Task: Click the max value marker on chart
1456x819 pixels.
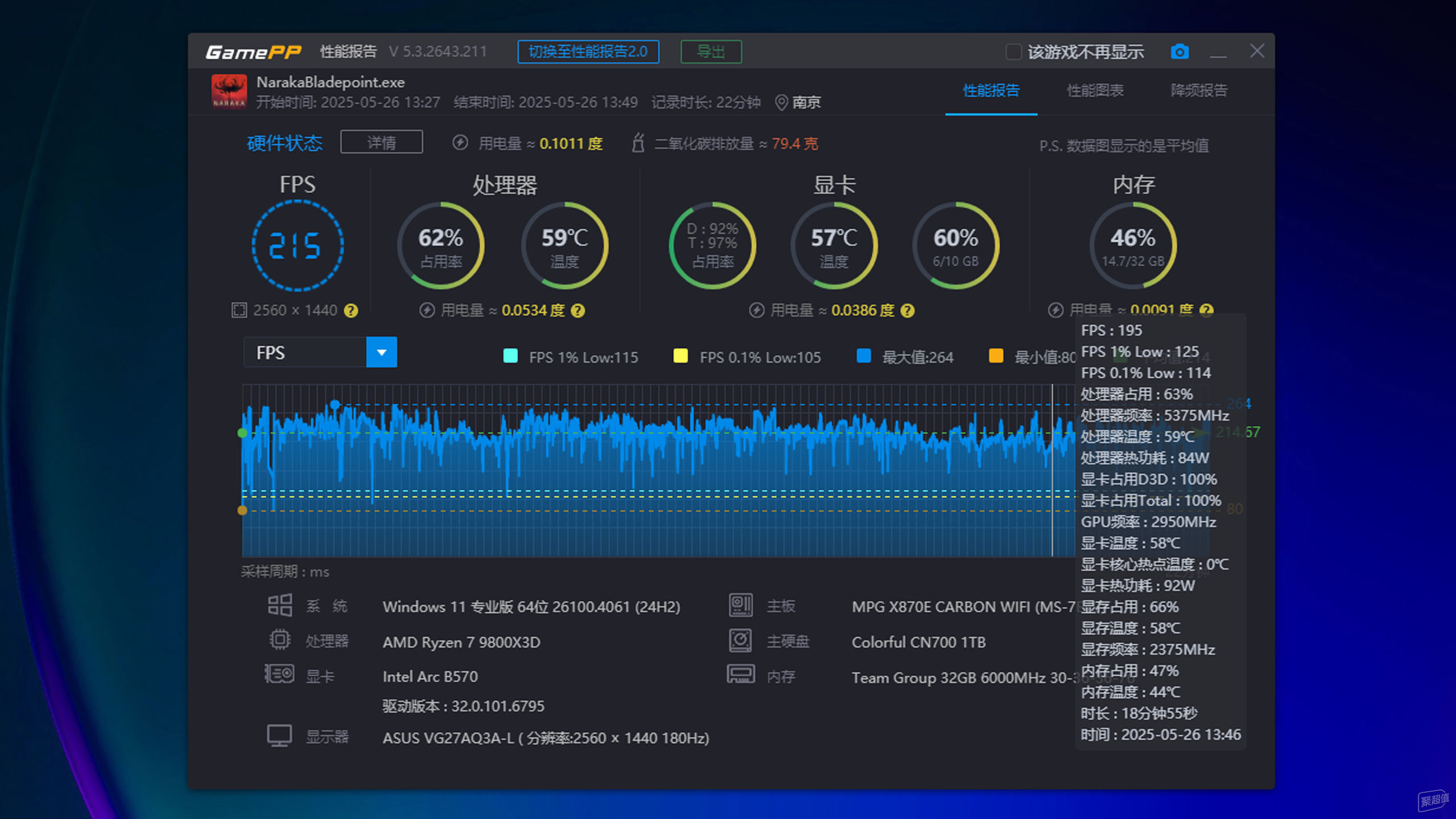Action: pyautogui.click(x=335, y=405)
